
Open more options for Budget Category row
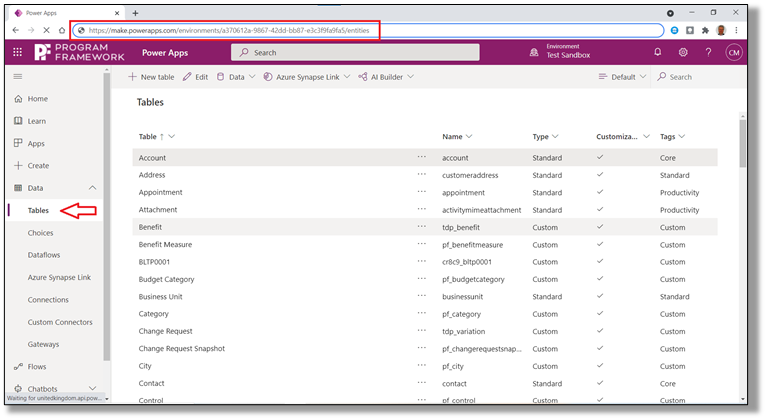422,279
